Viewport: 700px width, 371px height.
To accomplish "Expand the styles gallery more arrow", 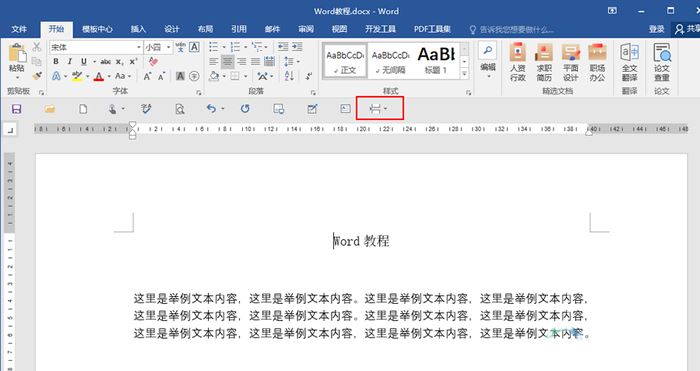I will 465,74.
